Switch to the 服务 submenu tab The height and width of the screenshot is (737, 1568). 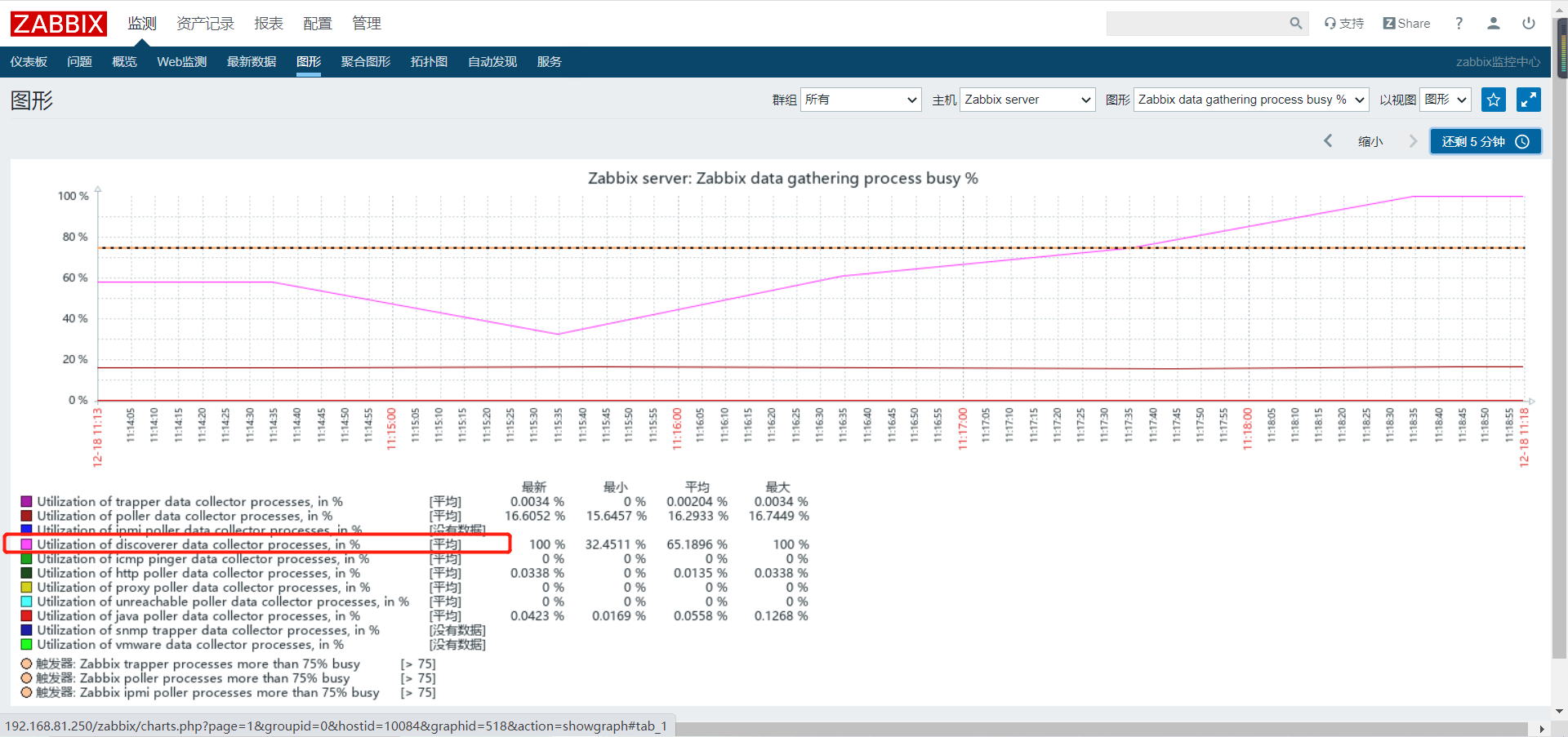pyautogui.click(x=550, y=62)
